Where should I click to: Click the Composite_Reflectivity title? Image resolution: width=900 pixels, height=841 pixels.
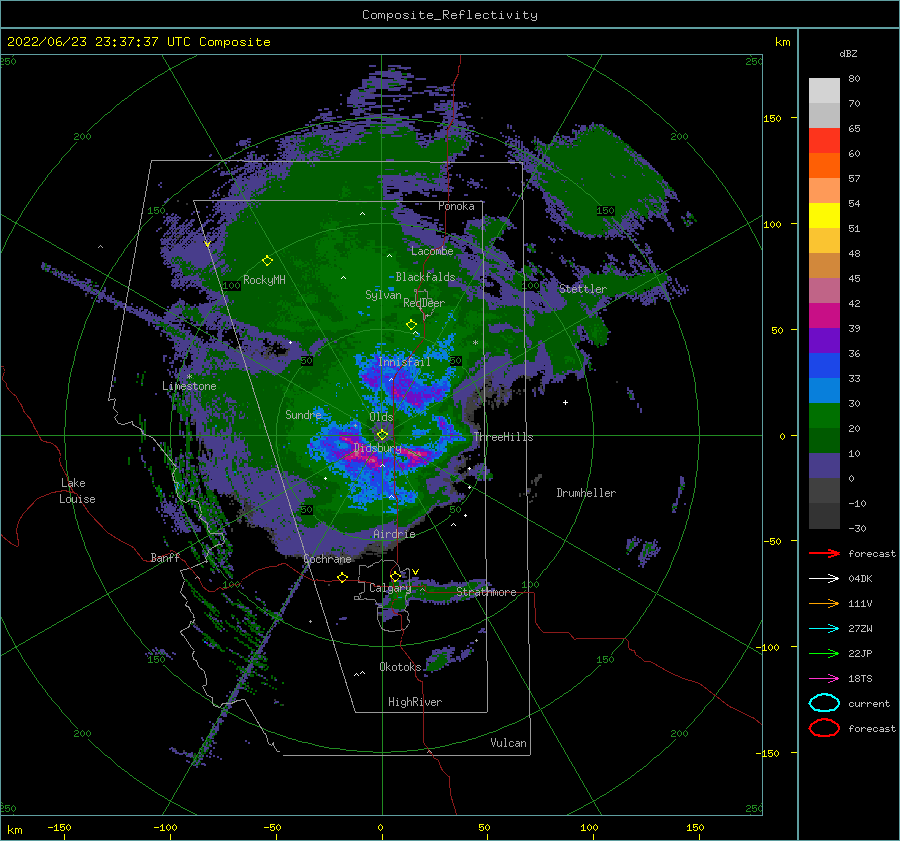449,15
